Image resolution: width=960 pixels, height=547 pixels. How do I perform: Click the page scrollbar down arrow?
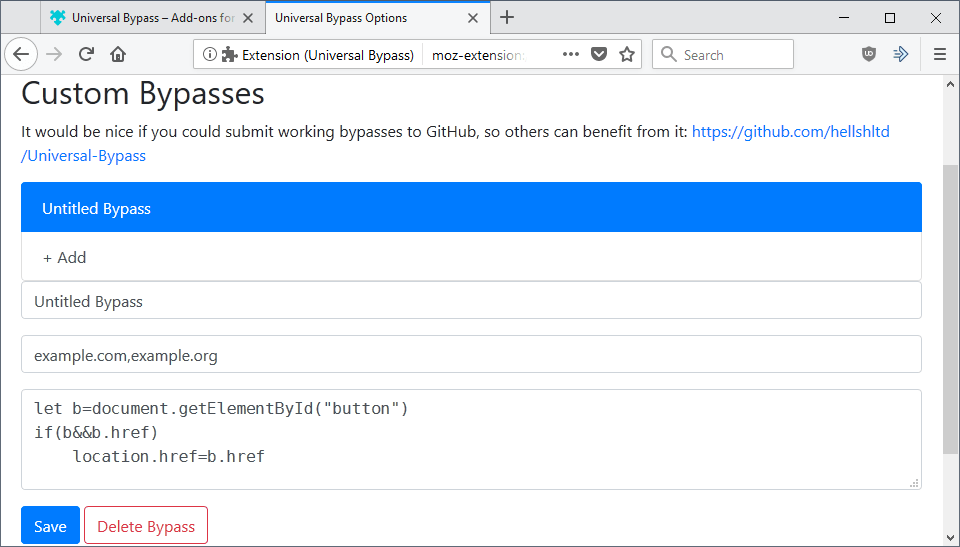[x=950, y=539]
